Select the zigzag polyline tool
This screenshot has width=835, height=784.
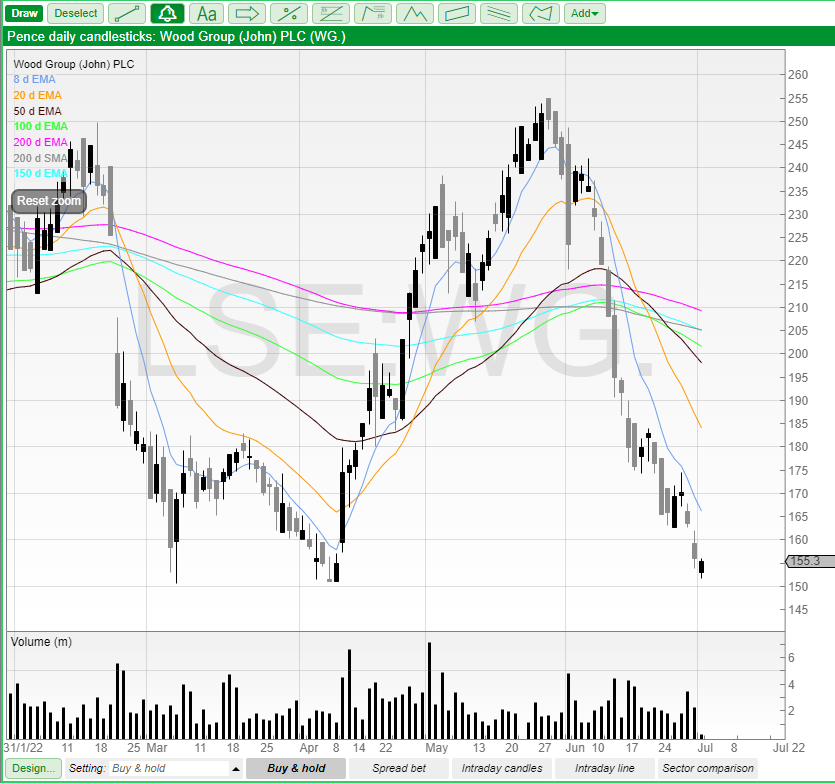415,13
